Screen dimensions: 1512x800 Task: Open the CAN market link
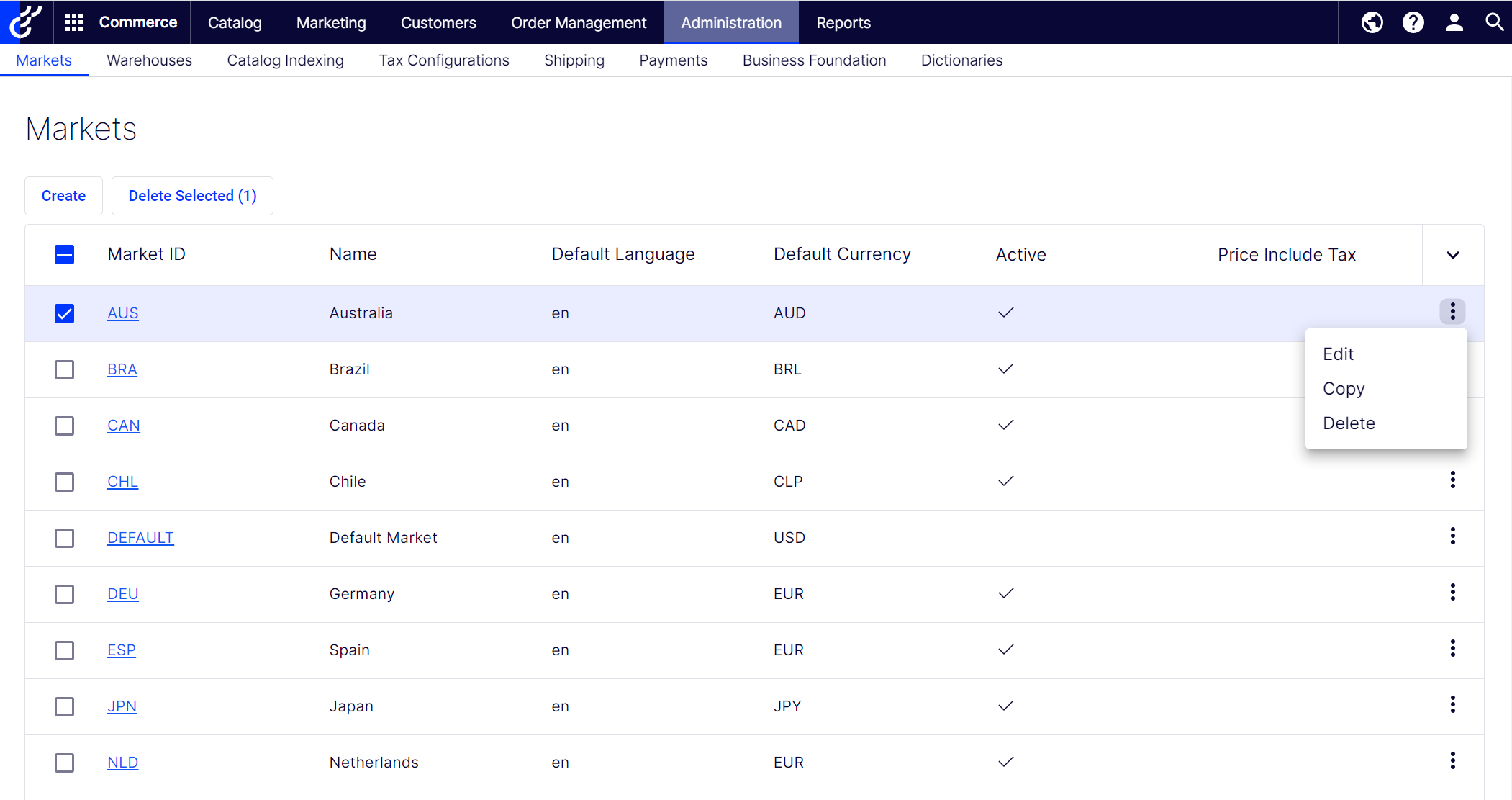124,426
